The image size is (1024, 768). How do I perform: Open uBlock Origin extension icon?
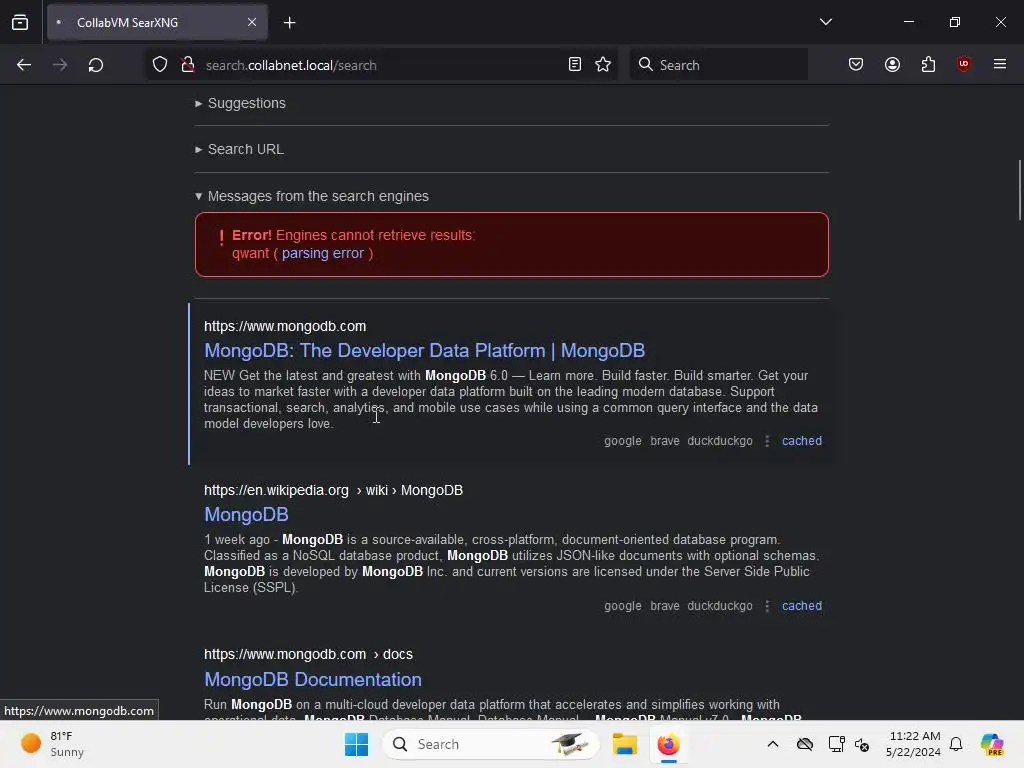pyautogui.click(x=964, y=64)
